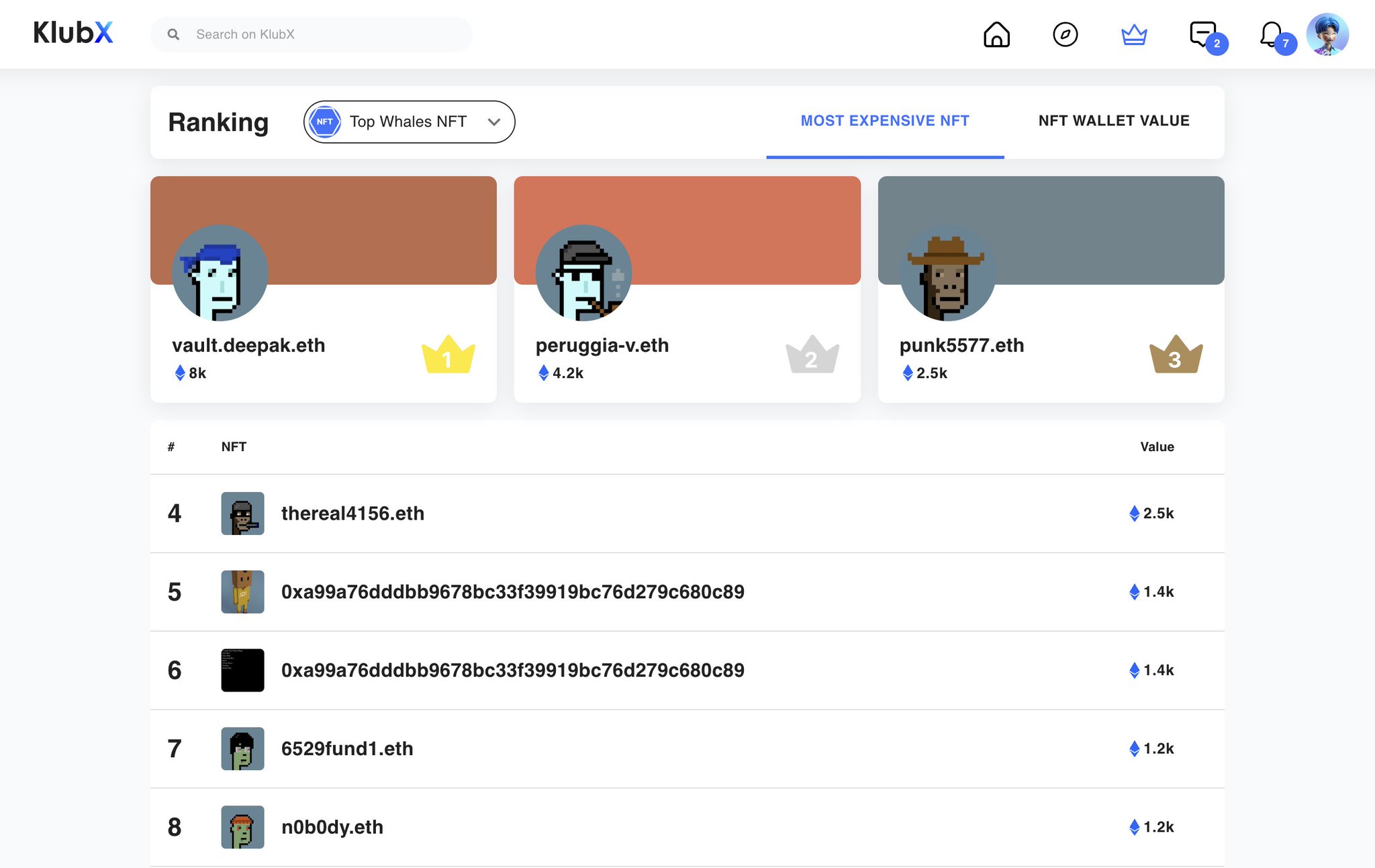Open the Explore compass icon

tap(1065, 34)
